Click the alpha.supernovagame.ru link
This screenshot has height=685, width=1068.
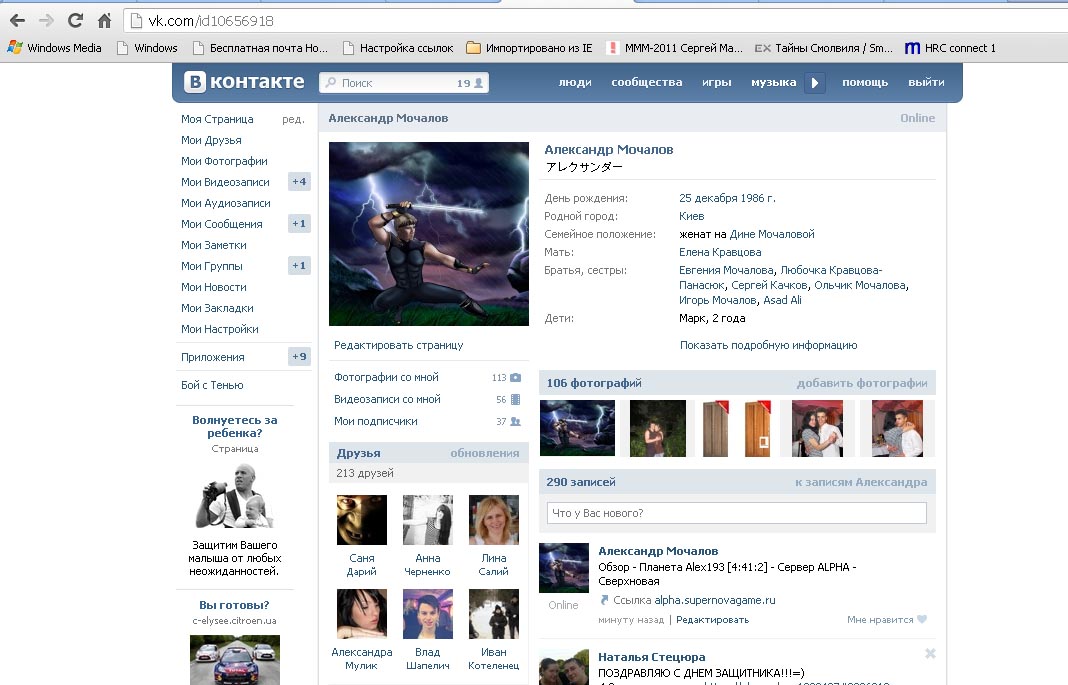pyautogui.click(x=714, y=600)
